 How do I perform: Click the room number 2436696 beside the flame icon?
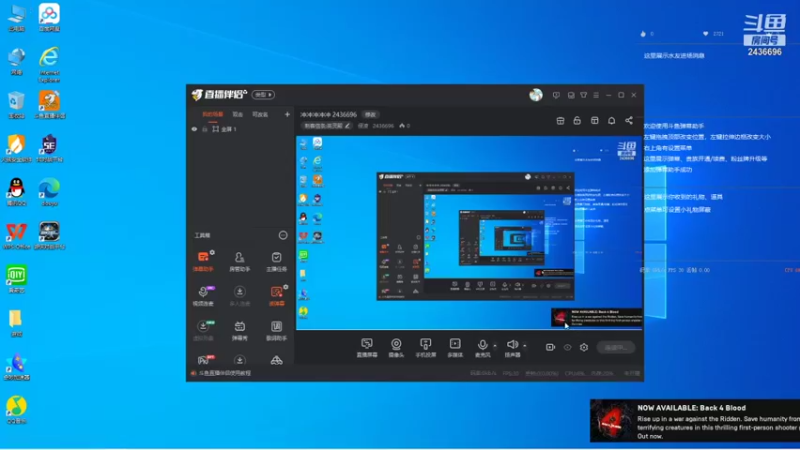(x=383, y=126)
